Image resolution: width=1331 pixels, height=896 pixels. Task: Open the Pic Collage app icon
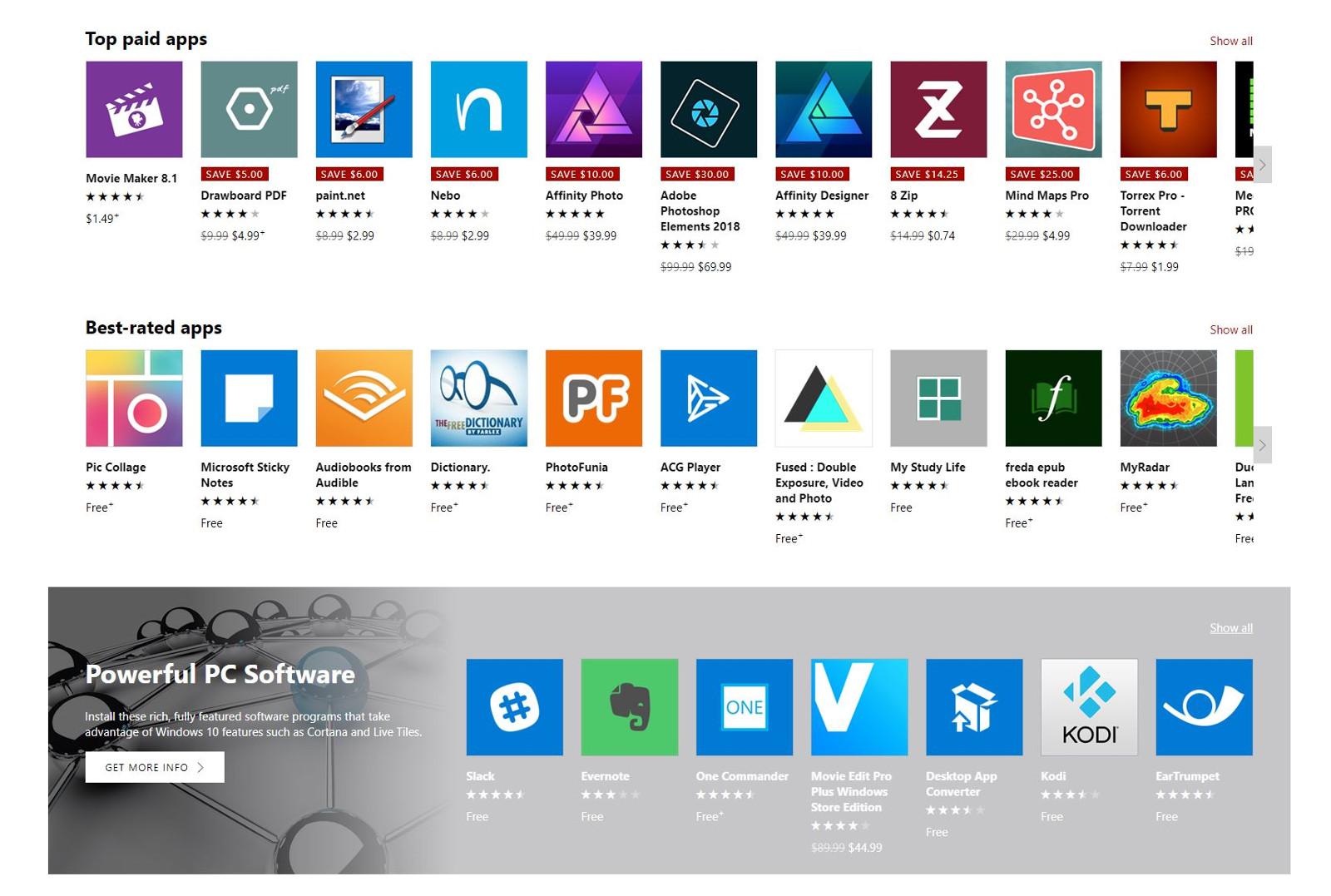(134, 398)
